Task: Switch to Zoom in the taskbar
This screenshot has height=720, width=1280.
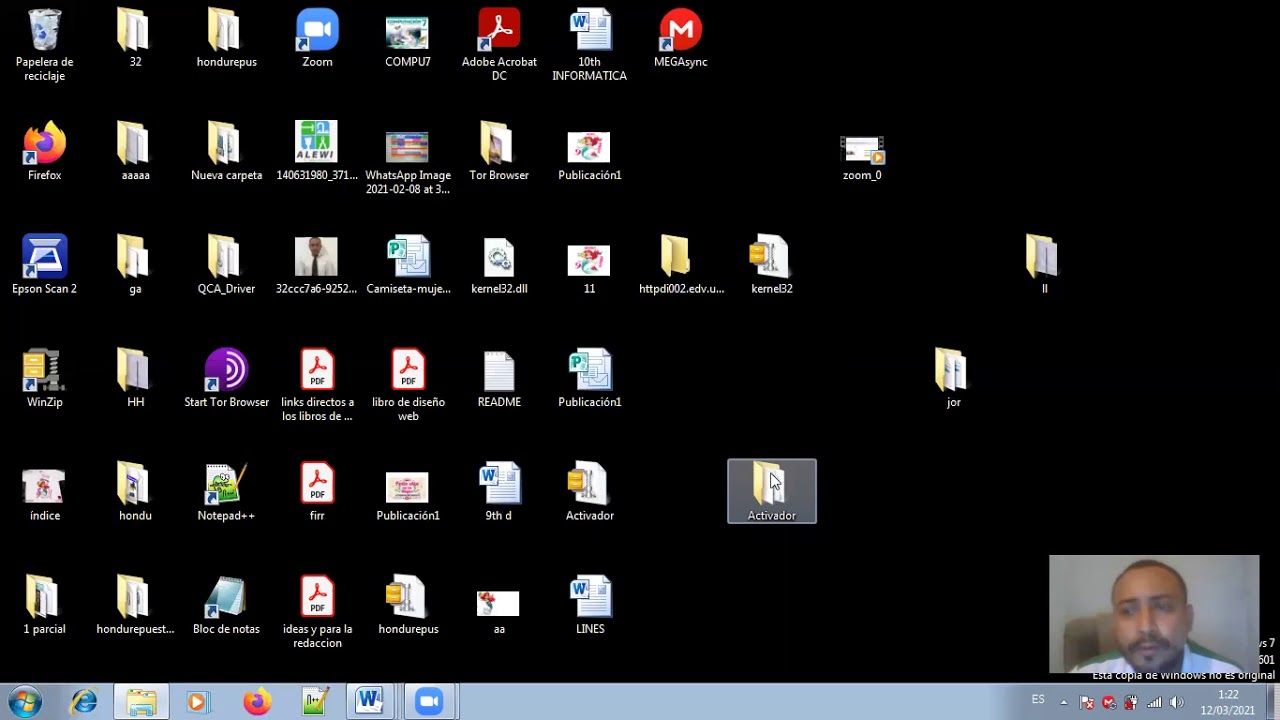Action: [429, 702]
